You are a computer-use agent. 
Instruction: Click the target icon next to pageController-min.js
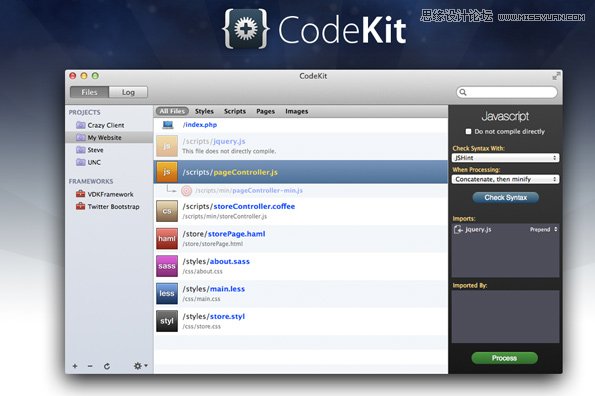pos(186,190)
